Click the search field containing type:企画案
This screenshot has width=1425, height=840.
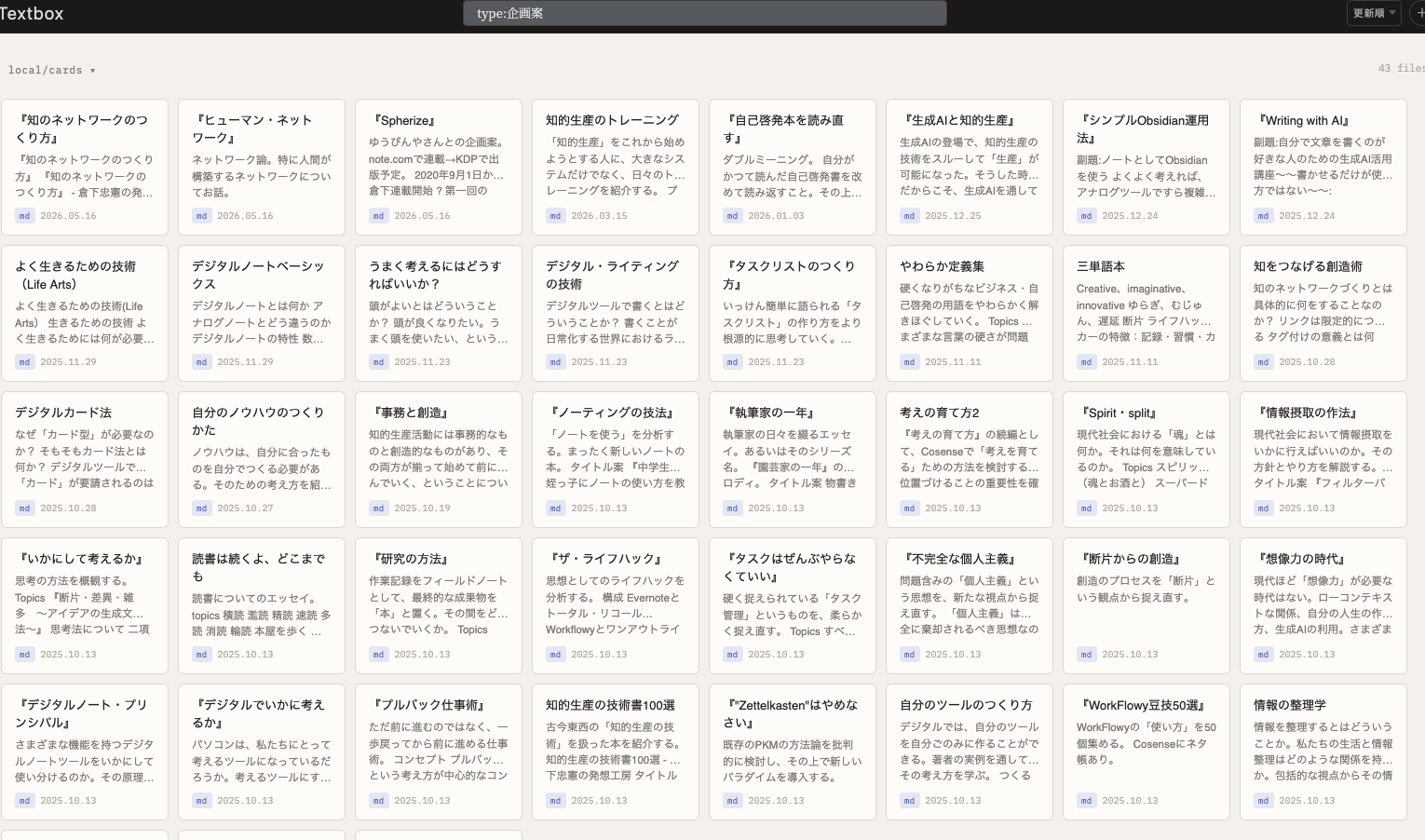705,13
